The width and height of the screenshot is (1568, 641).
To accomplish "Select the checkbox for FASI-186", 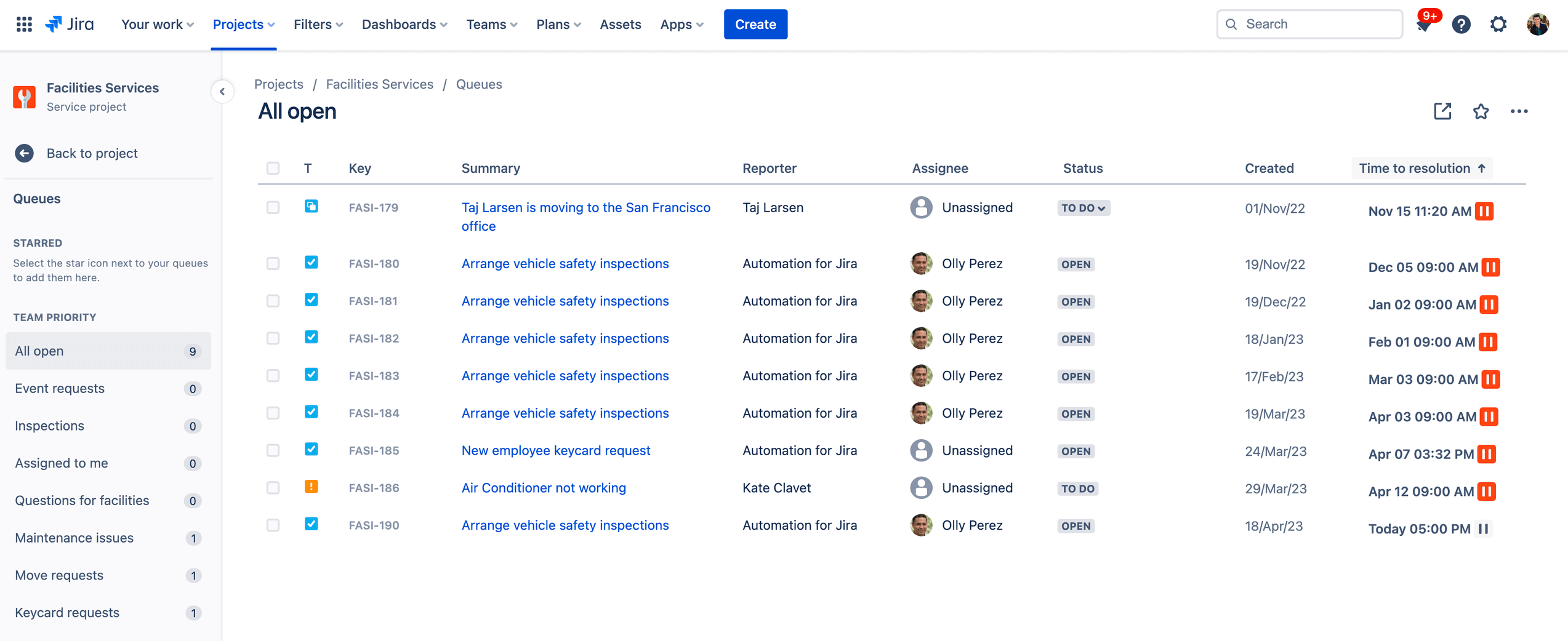I will click(273, 488).
